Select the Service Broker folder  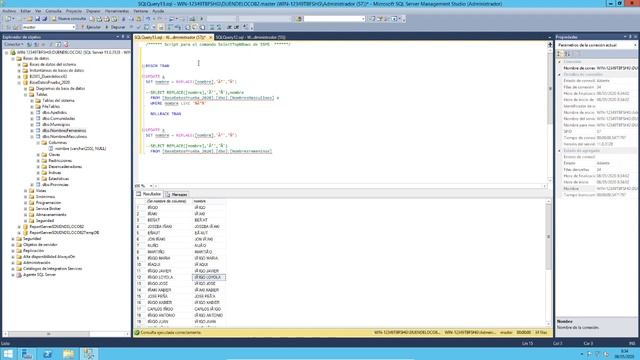click(x=48, y=209)
